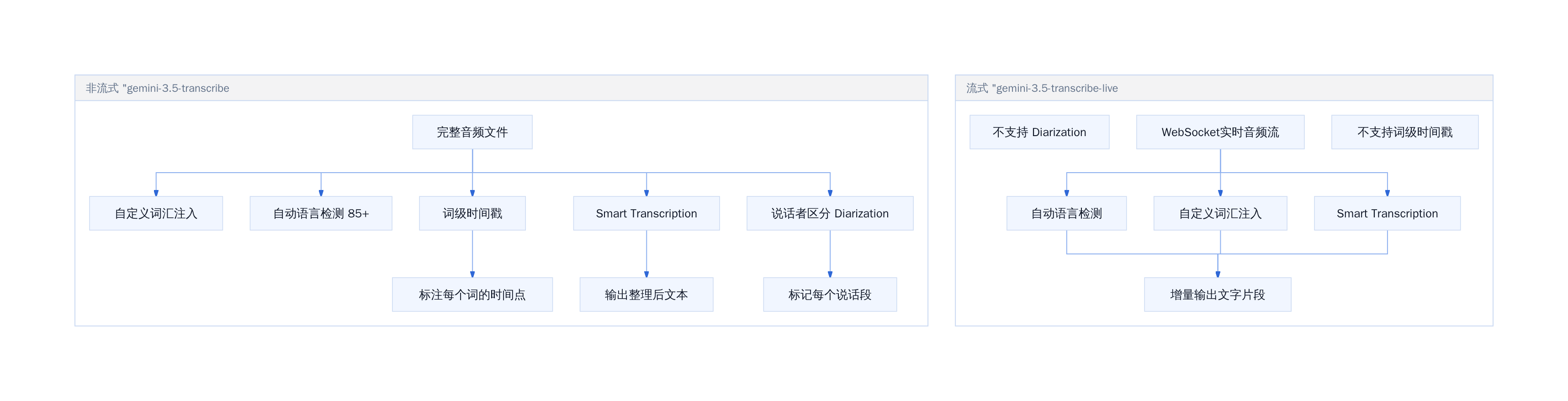Screen dimensions: 1568x401
Task: Select the 不支持词级时间戳 node
Action: pyautogui.click(x=1404, y=132)
